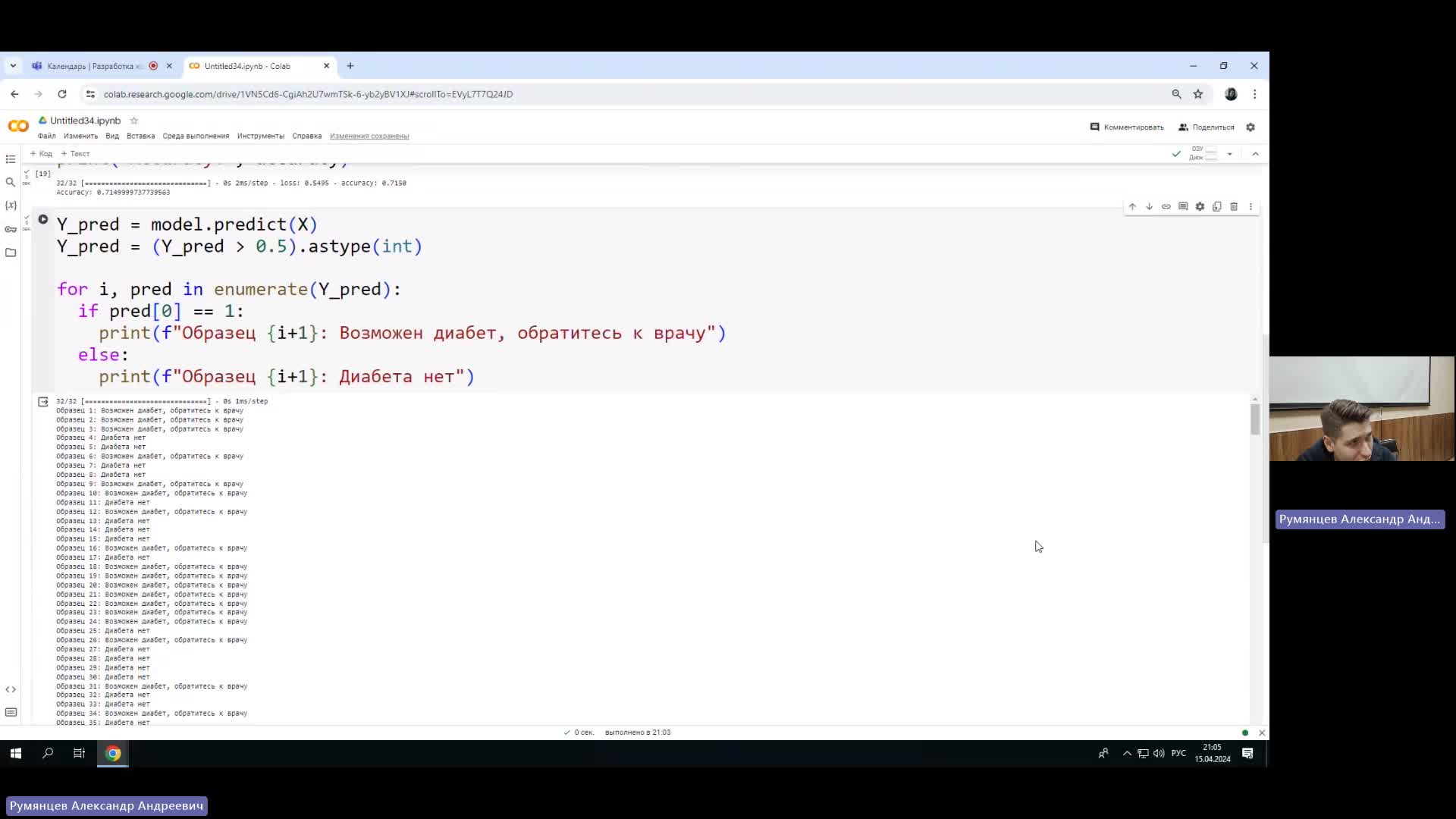Clear or toggle cell output icon
Image resolution: width=1456 pixels, height=819 pixels.
[x=43, y=402]
